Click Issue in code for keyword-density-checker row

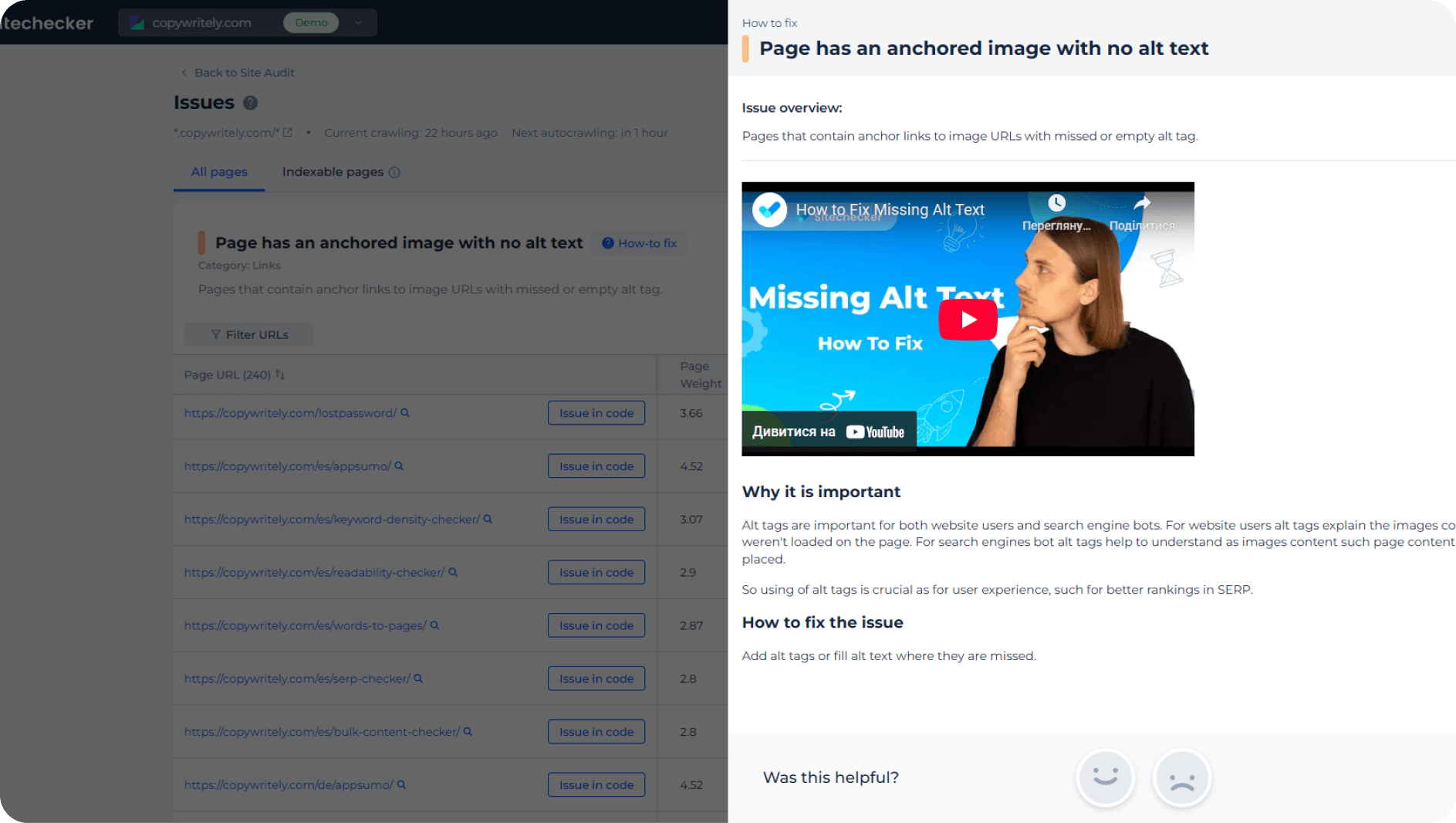596,520
